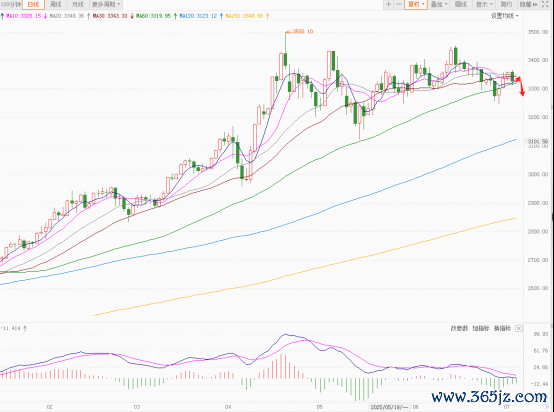The height and width of the screenshot is (412, 554).
Task: Click the 3500.00 price axis label
Action: pos(538,32)
